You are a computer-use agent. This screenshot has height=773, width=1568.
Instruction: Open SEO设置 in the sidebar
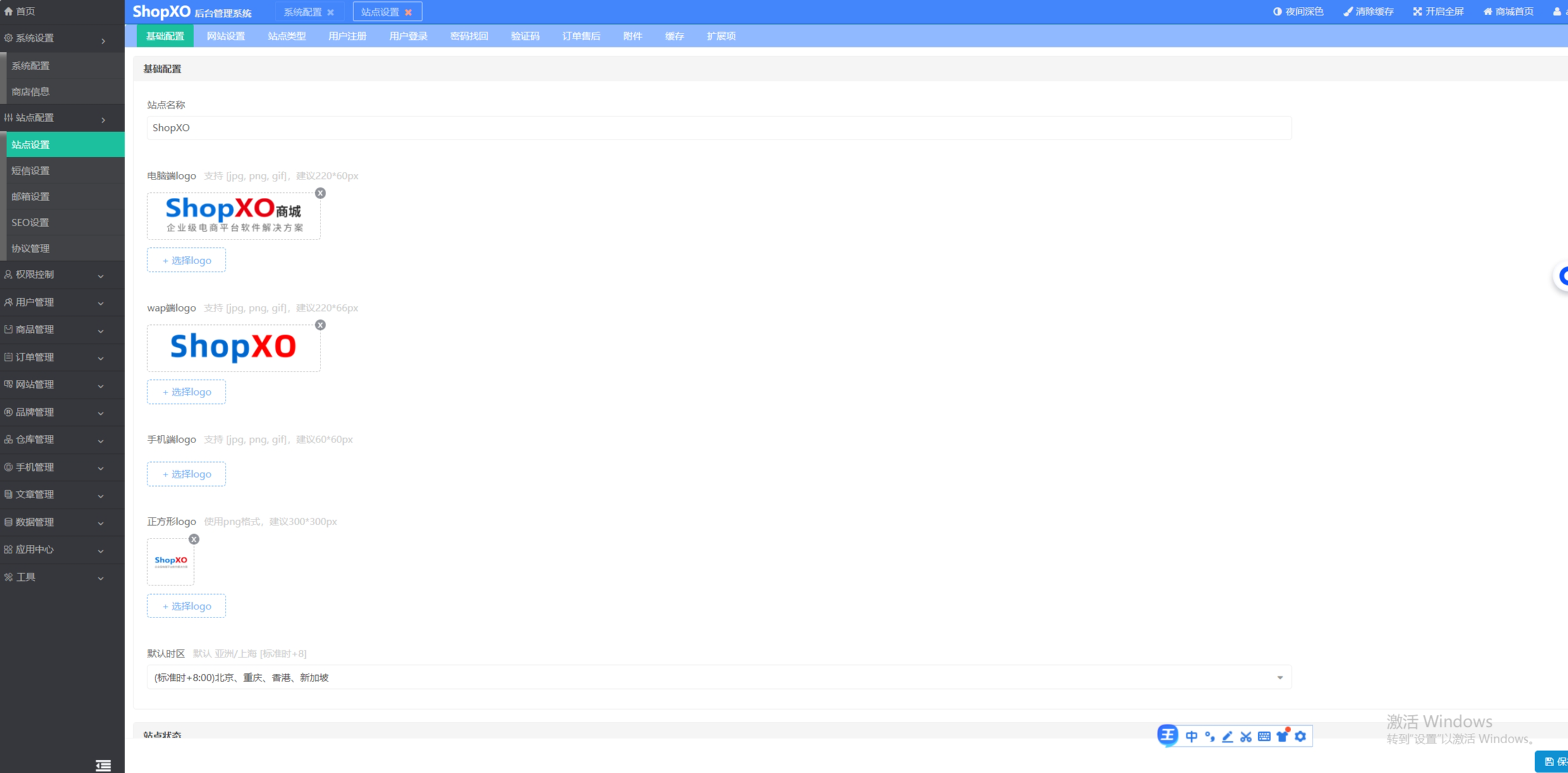pos(66,222)
